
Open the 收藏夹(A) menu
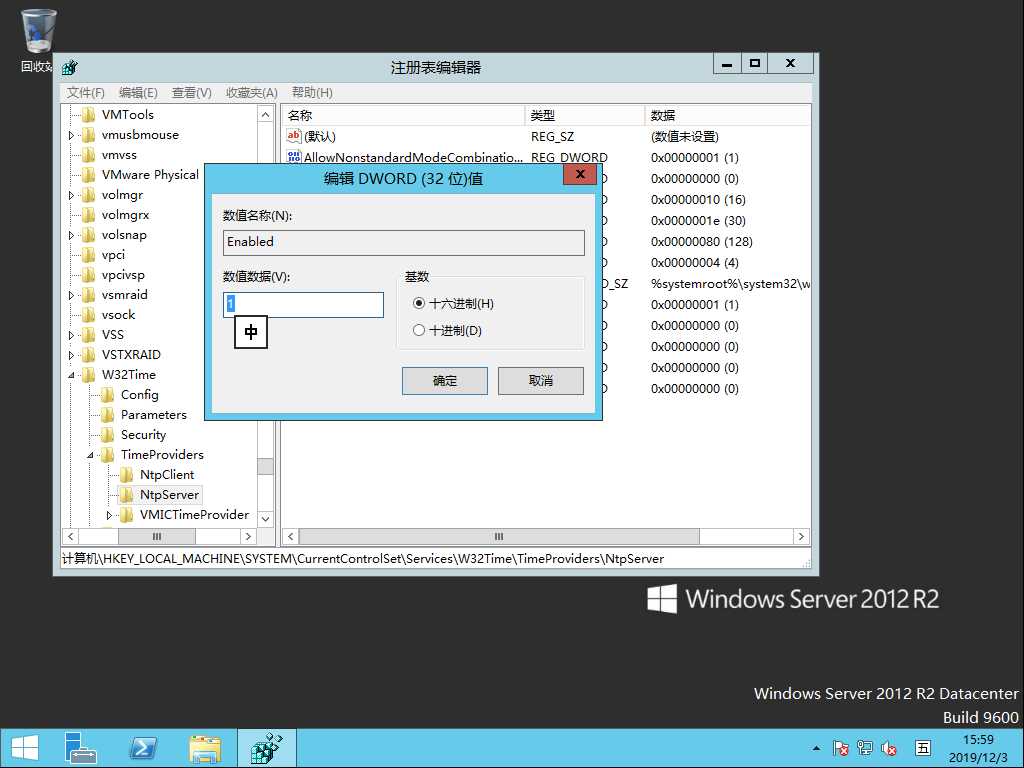[x=251, y=93]
